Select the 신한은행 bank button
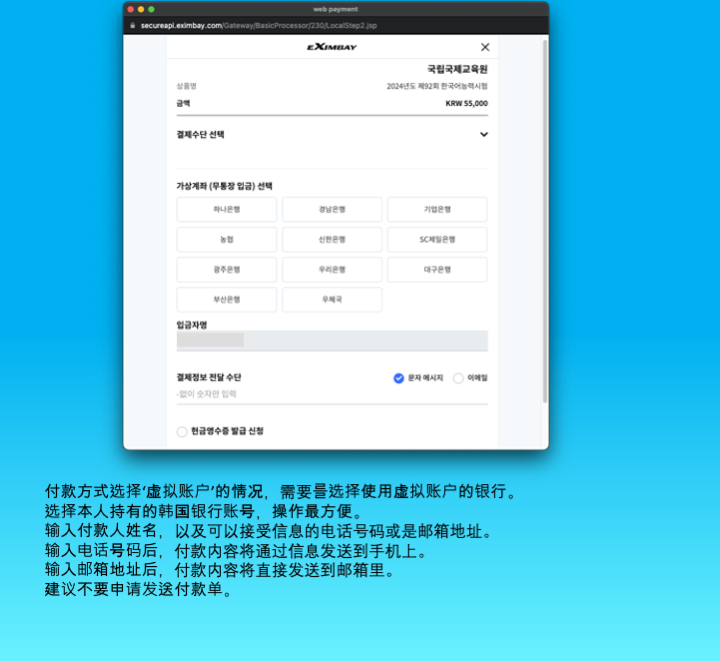The height and width of the screenshot is (661, 720). pos(332,240)
